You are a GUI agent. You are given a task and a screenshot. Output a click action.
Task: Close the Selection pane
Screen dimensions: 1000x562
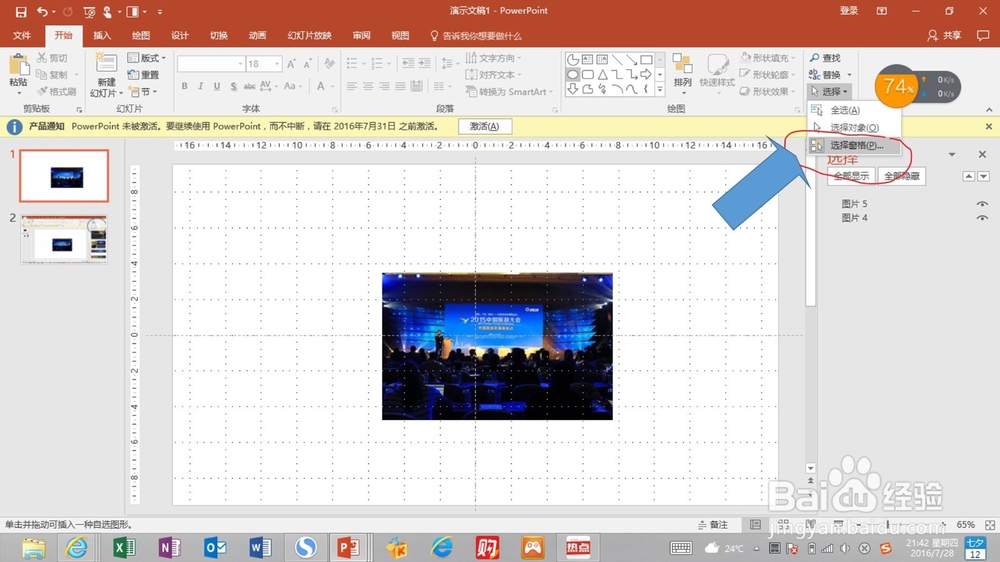pos(982,154)
